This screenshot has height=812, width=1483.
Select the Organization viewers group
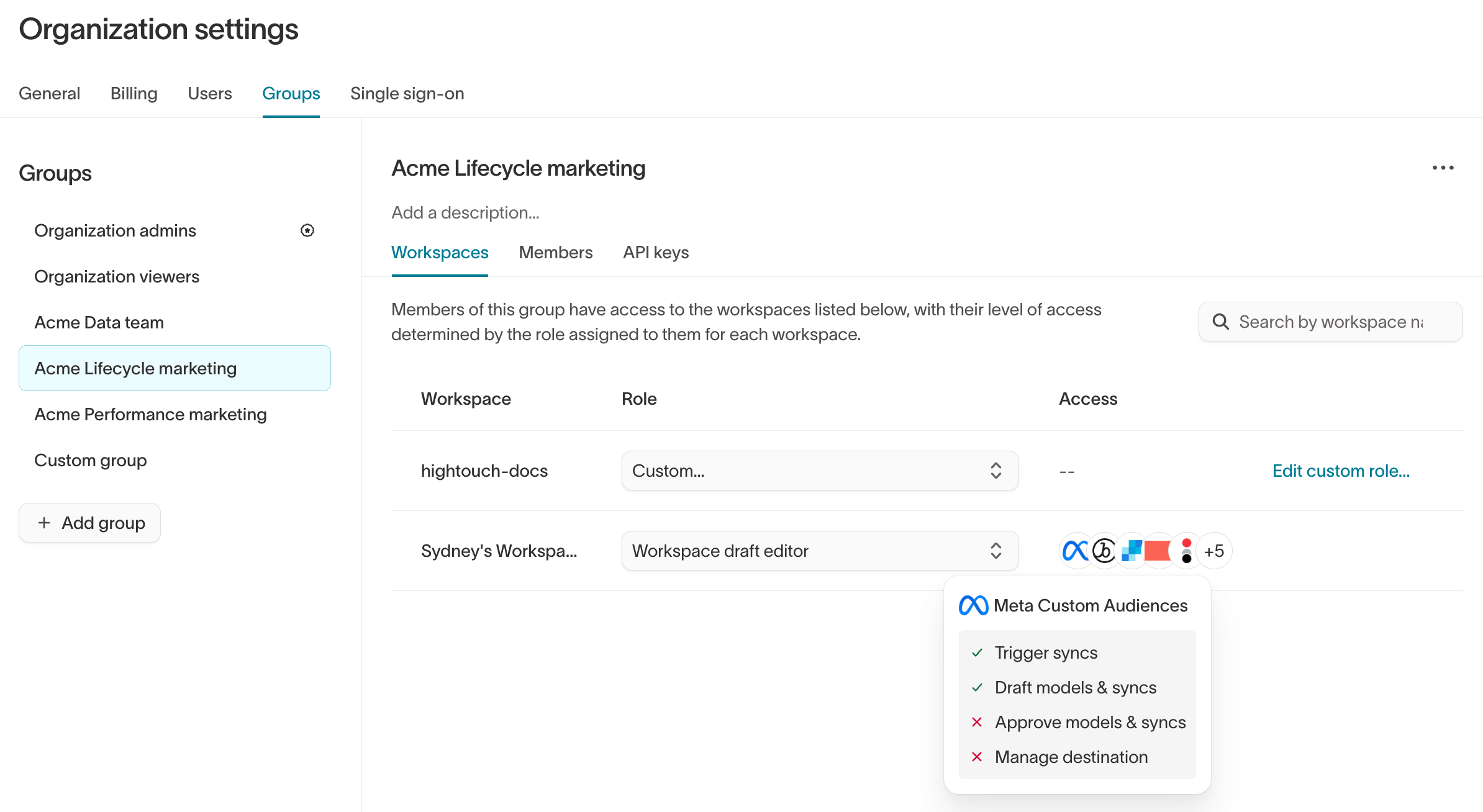coord(175,276)
